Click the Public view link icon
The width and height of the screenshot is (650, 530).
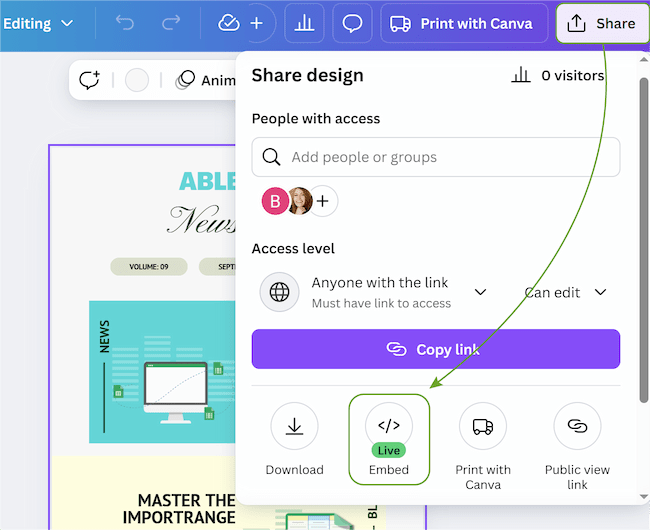(x=577, y=426)
